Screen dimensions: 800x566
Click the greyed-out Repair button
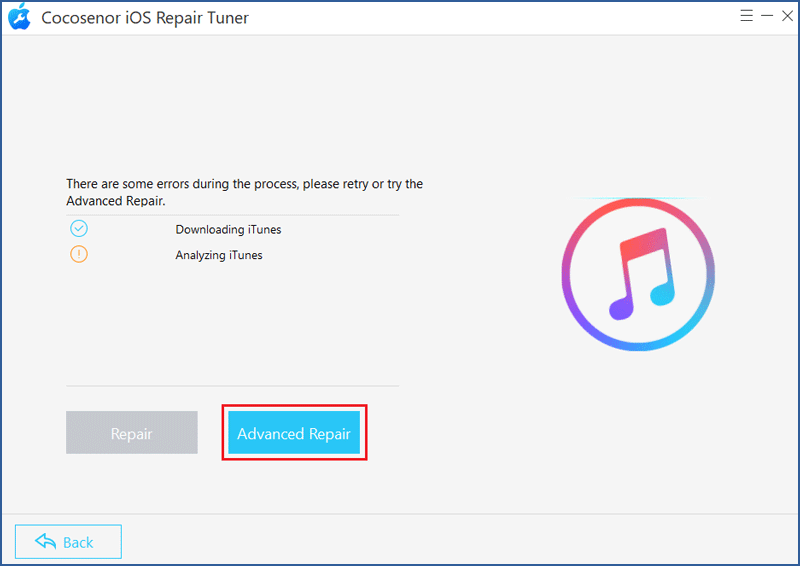[132, 433]
